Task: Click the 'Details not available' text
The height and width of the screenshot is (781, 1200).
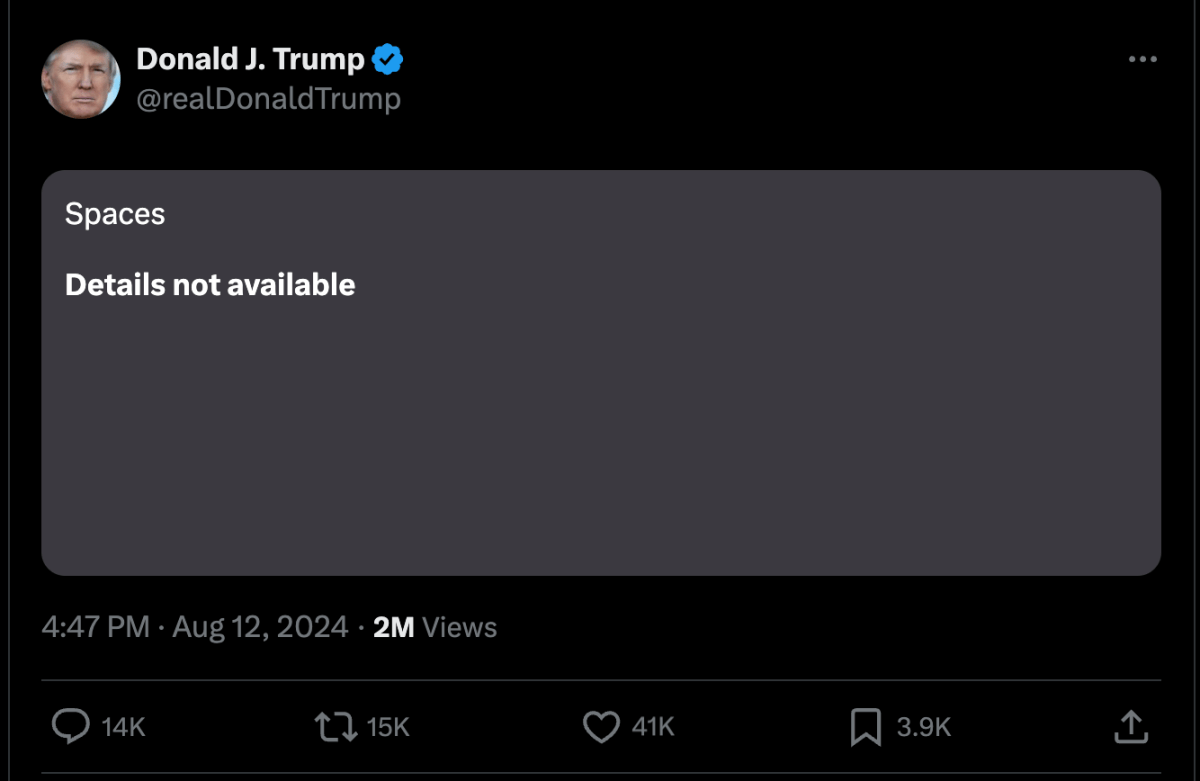Action: [x=210, y=285]
